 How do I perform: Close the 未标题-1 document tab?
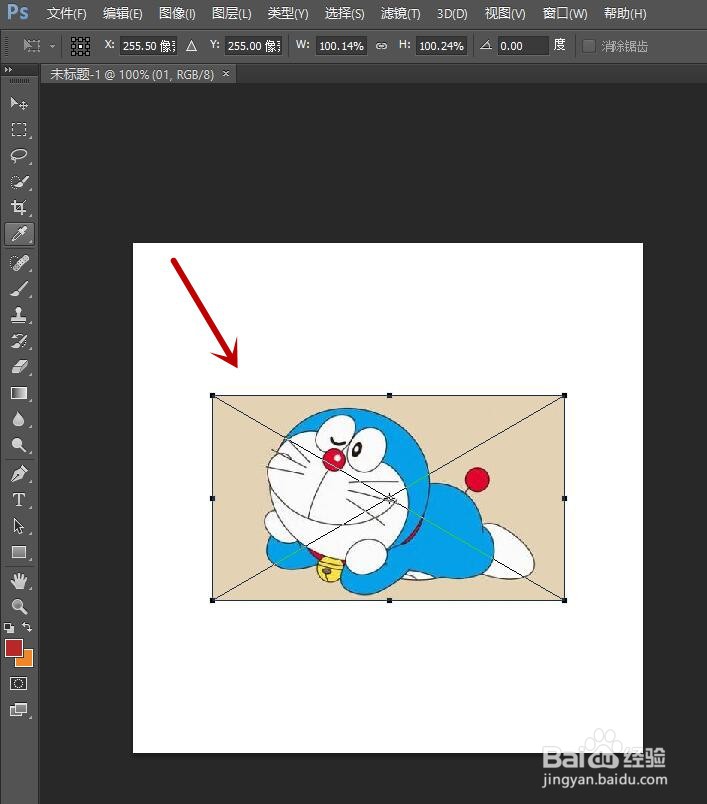(226, 74)
